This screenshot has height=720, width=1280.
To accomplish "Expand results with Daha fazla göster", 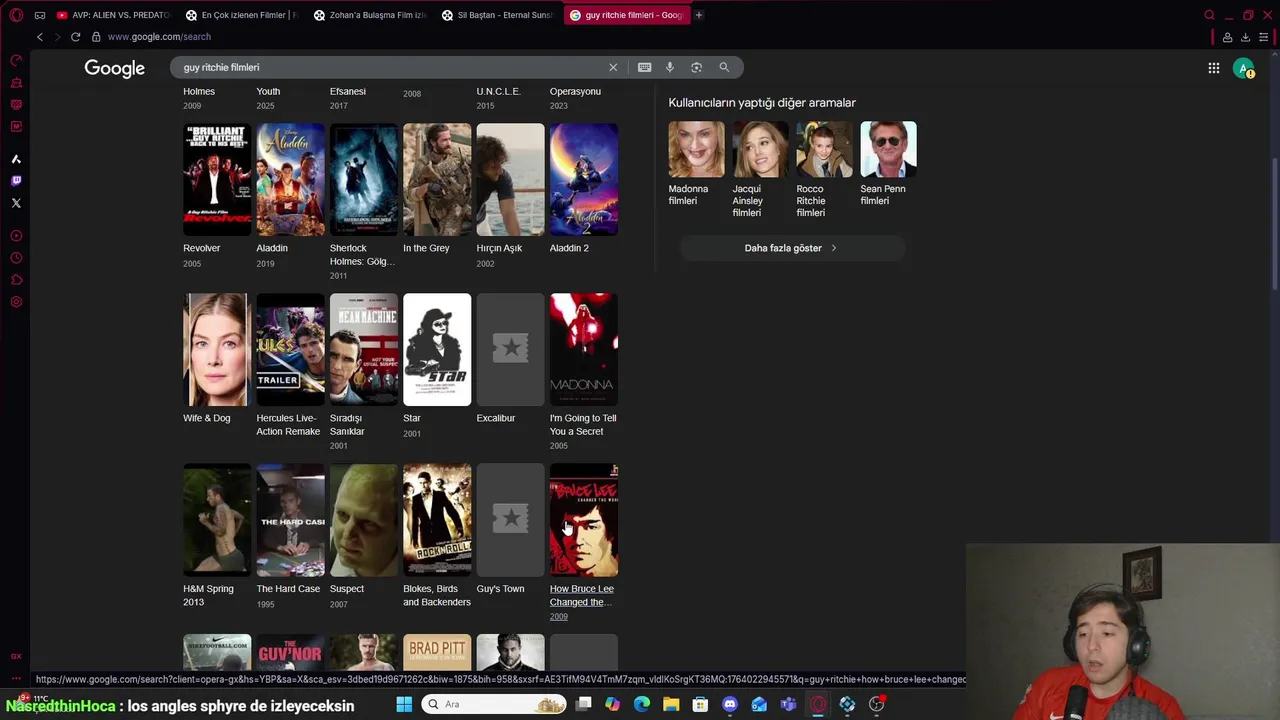I will (792, 248).
